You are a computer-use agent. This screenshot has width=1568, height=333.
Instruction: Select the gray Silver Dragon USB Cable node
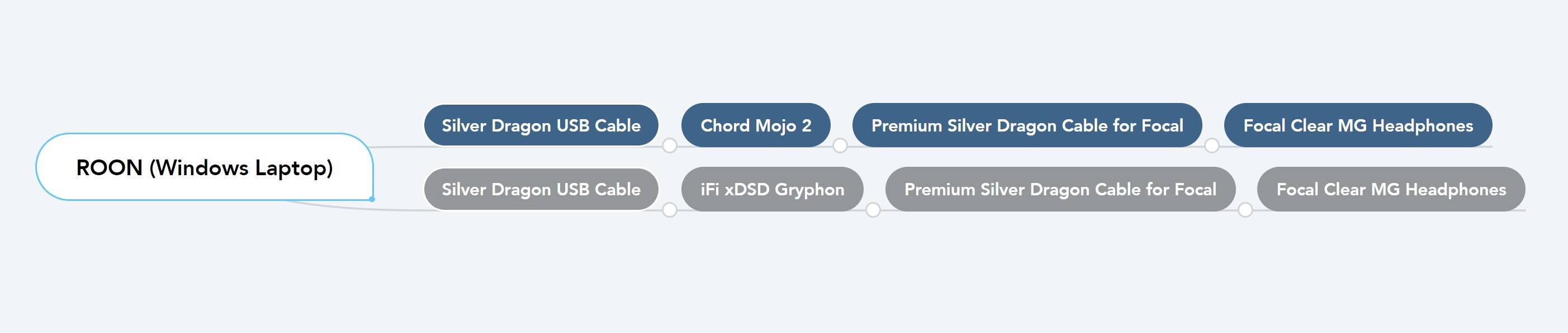[541, 189]
